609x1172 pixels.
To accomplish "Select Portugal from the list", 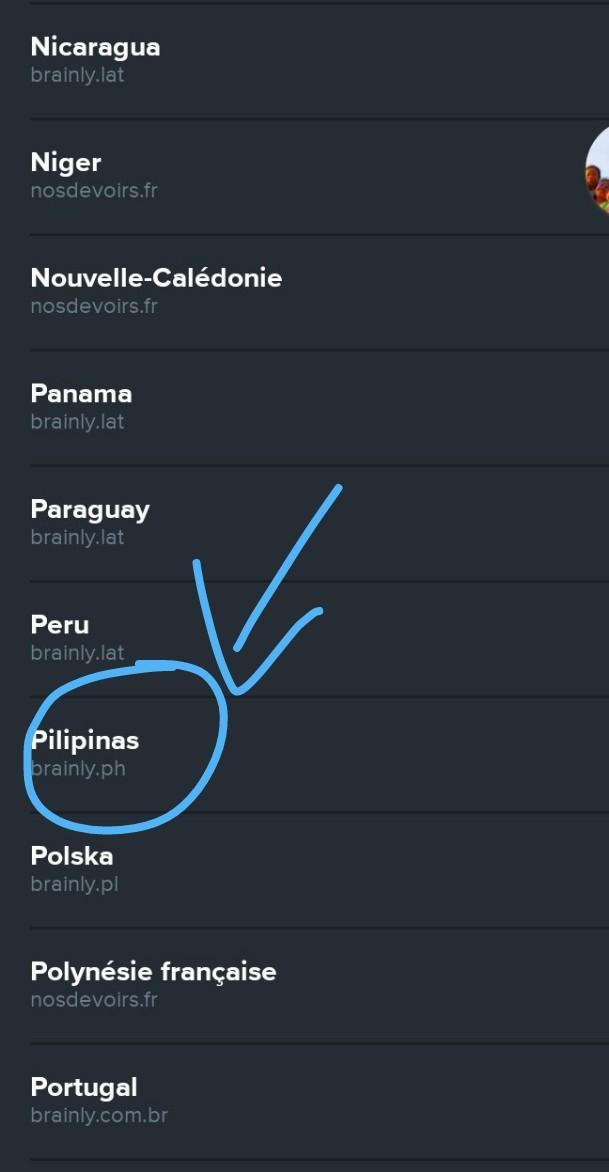I will [x=84, y=1087].
